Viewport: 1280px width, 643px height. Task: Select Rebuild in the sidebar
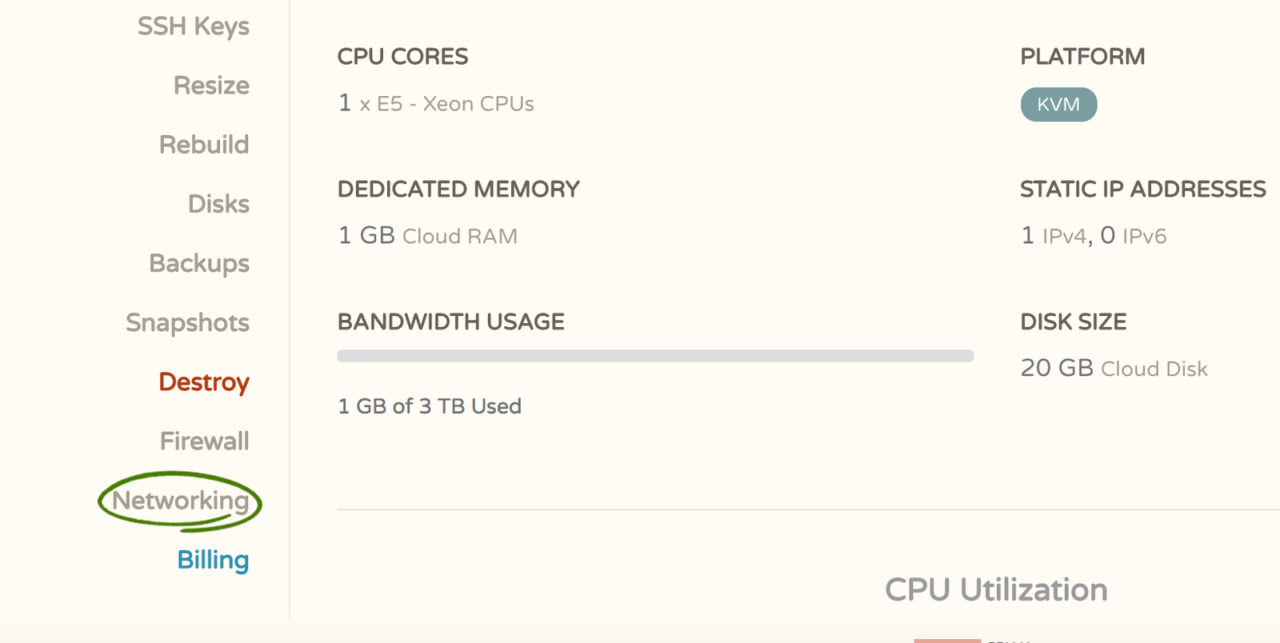pyautogui.click(x=204, y=145)
